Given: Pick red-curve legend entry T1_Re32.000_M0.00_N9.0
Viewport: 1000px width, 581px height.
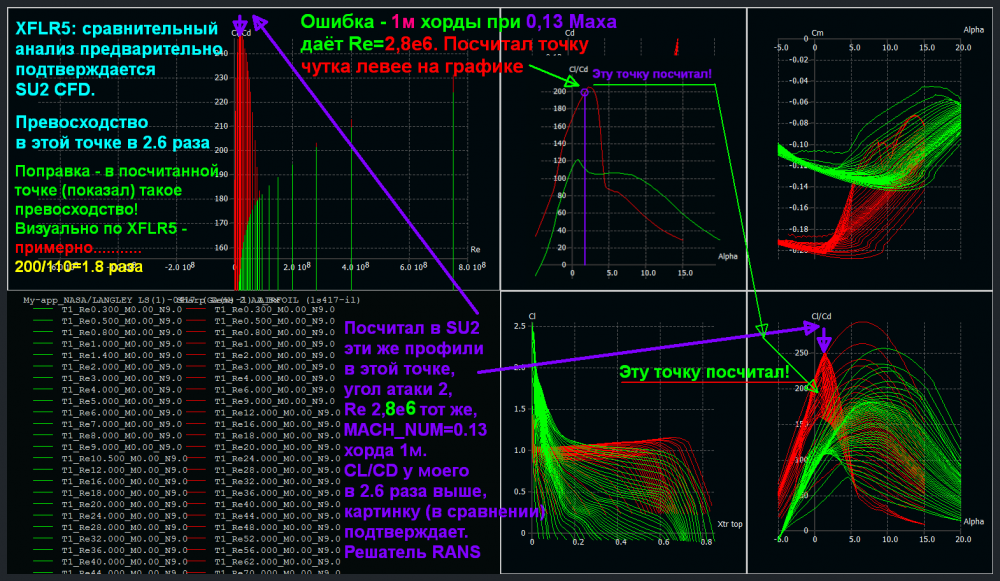Looking at the screenshot, I should tap(277, 482).
